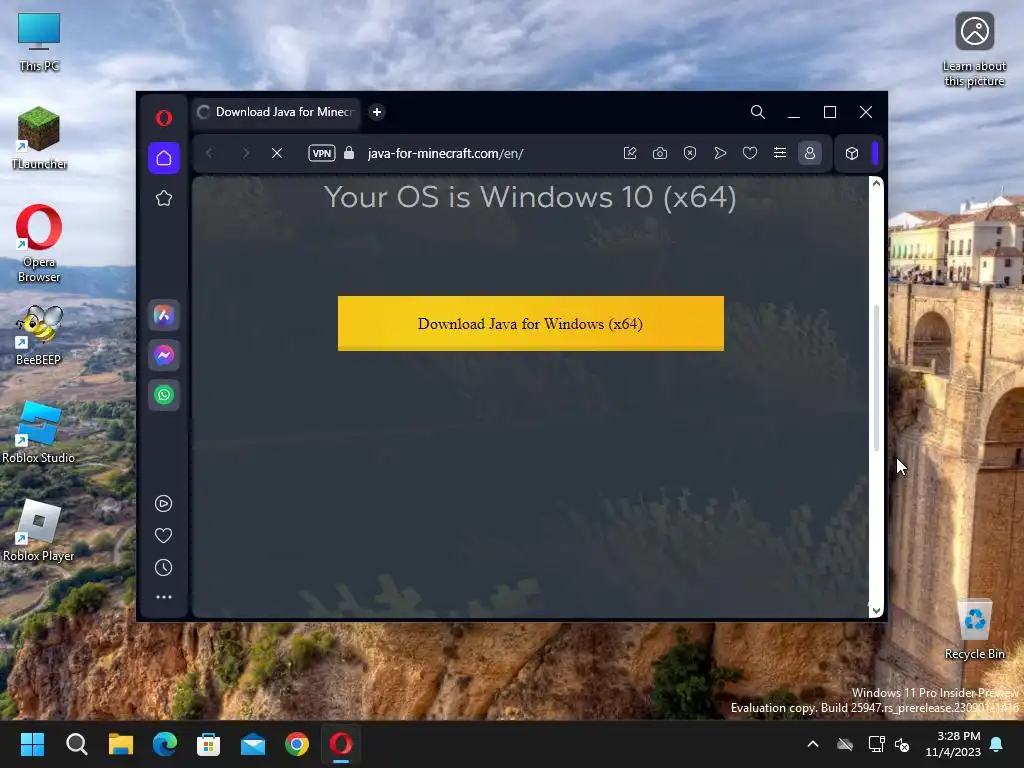The image size is (1024, 768).
Task: Click Download Java for Windows (x64) button
Action: pos(530,323)
